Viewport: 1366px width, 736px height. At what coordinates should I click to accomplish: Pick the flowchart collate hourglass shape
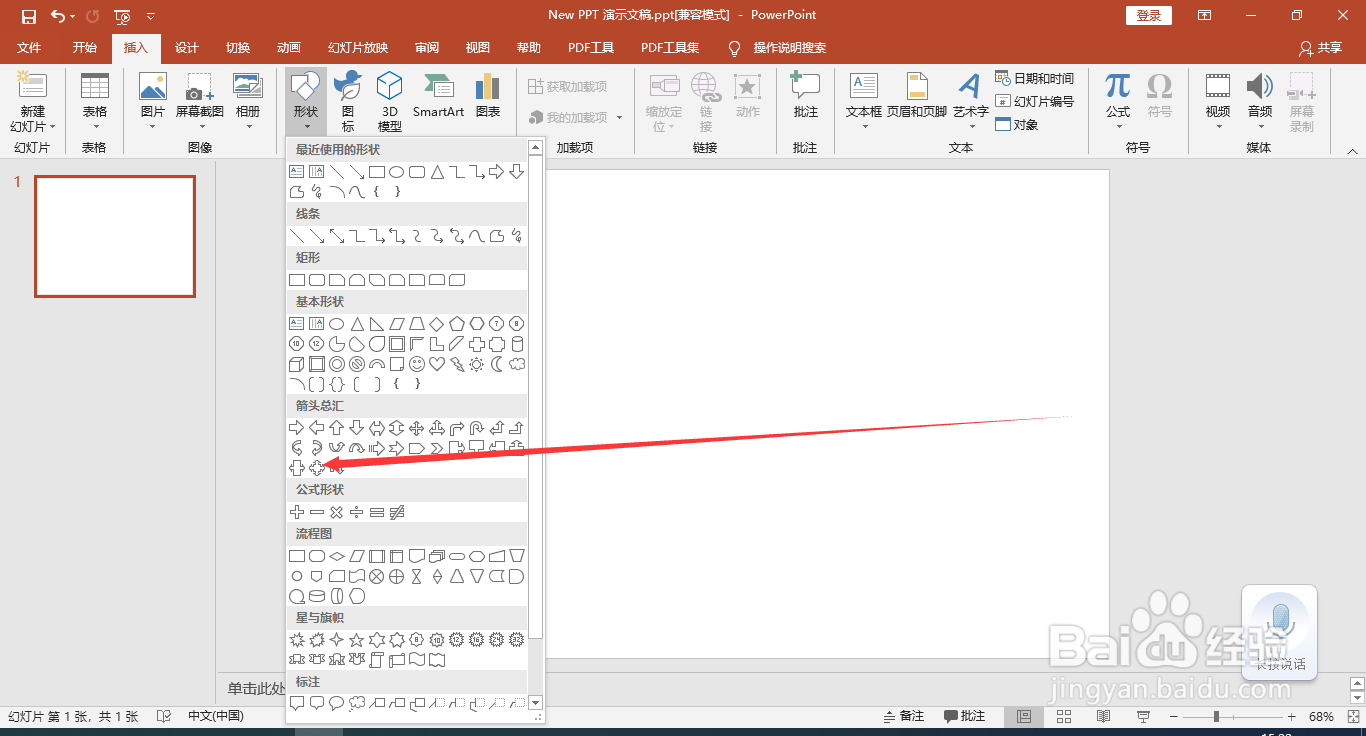click(x=417, y=576)
